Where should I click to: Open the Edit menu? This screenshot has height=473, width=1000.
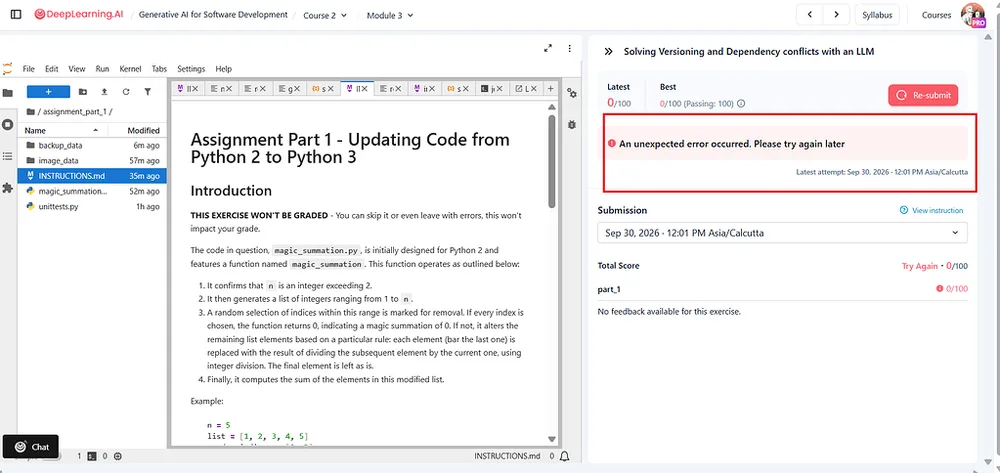(52, 69)
